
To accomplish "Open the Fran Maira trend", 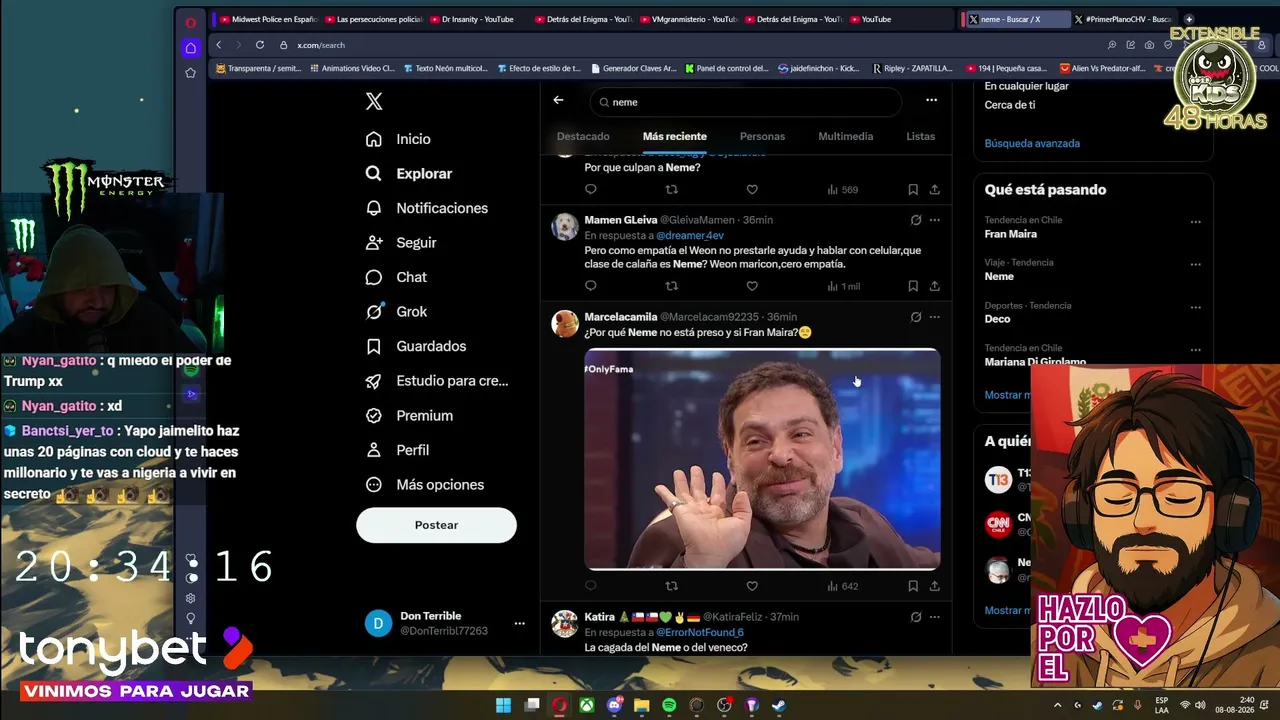I will click(1010, 234).
